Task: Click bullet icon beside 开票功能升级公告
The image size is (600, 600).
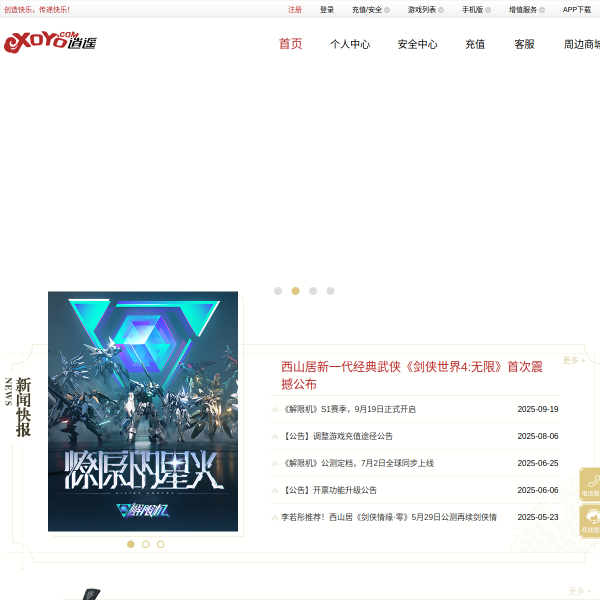Action: pos(275,490)
